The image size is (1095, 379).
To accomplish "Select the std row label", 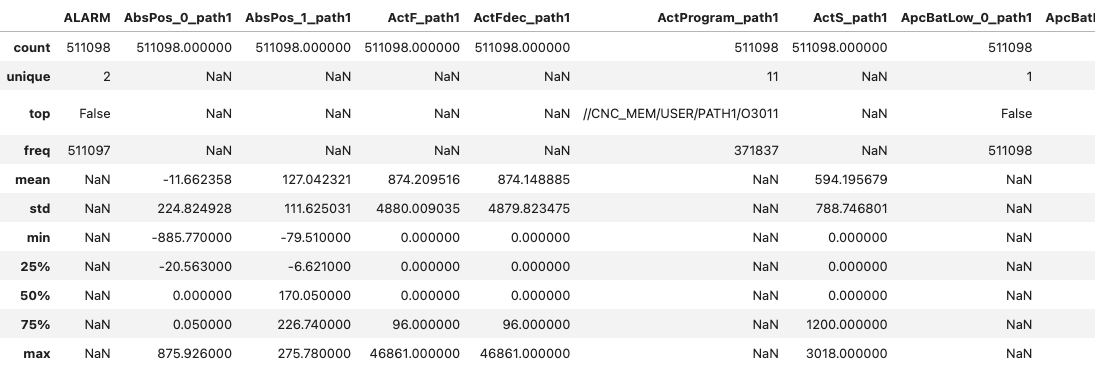I will click(39, 209).
